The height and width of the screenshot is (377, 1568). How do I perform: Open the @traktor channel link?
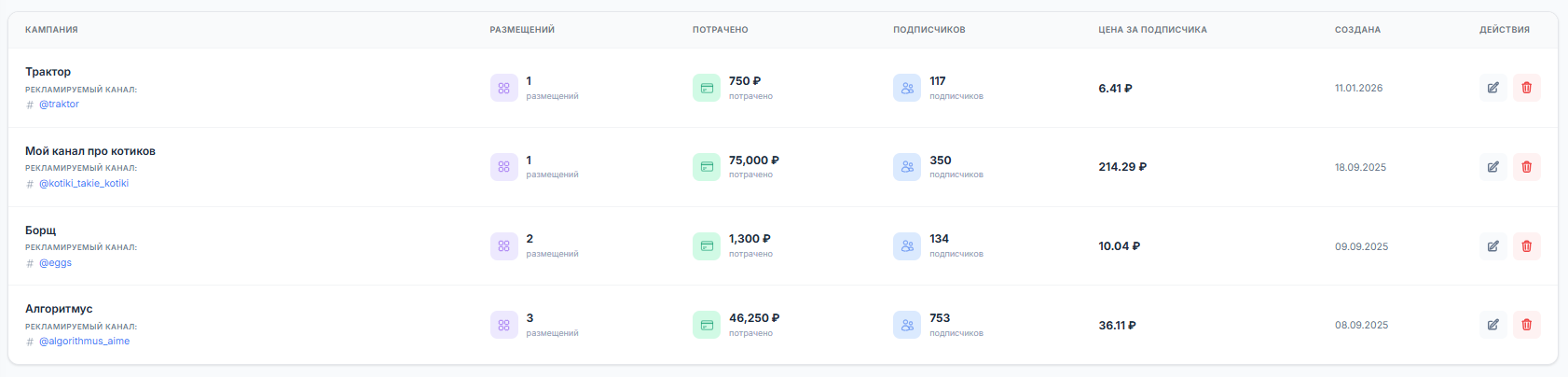tap(59, 105)
